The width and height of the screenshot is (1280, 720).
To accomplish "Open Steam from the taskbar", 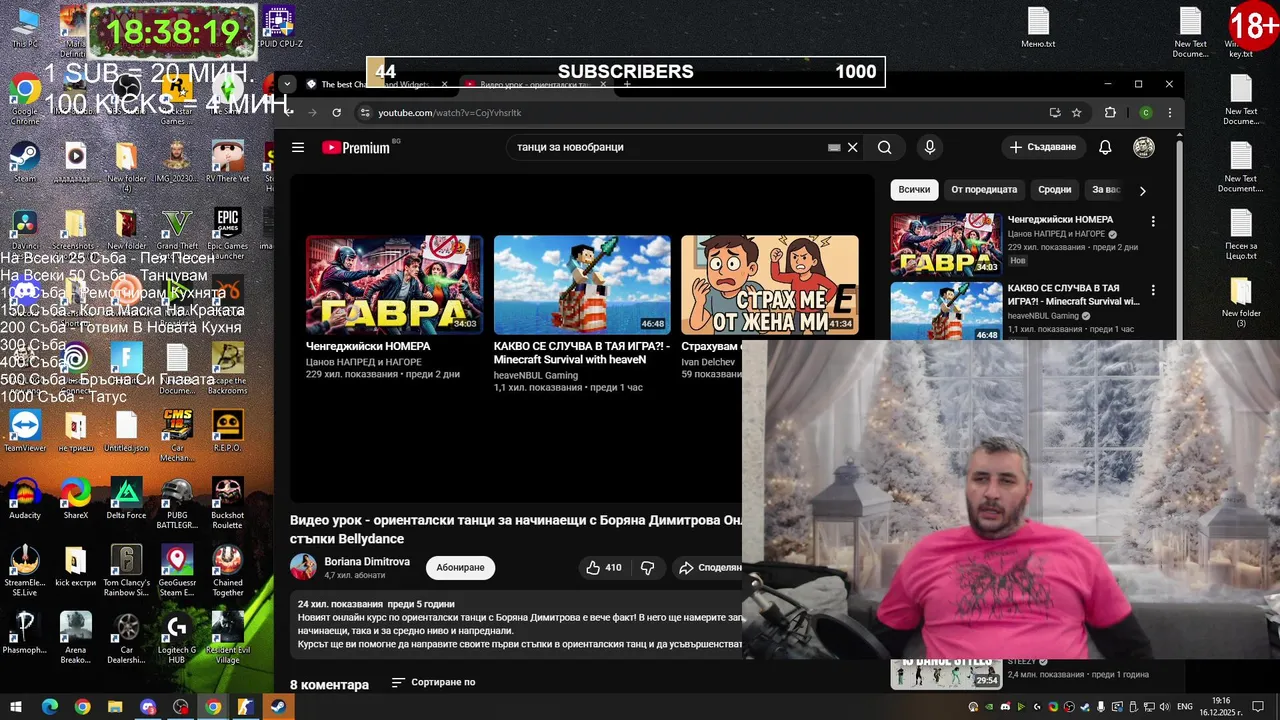I will click(x=278, y=707).
